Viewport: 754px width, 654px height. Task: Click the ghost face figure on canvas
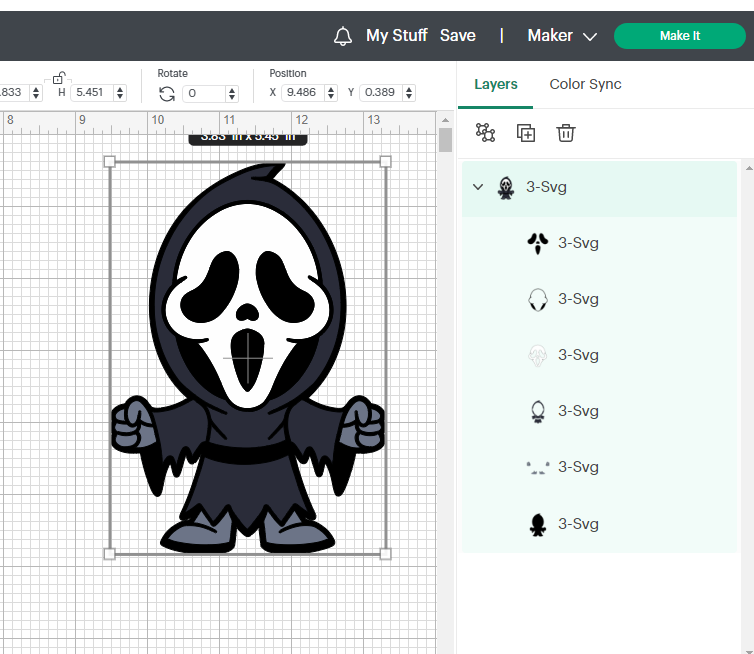click(248, 358)
